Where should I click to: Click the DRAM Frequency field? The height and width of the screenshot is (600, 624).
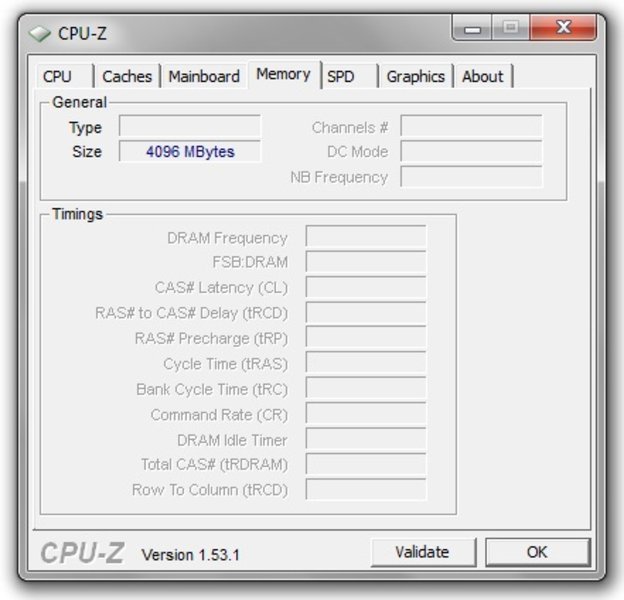(366, 237)
